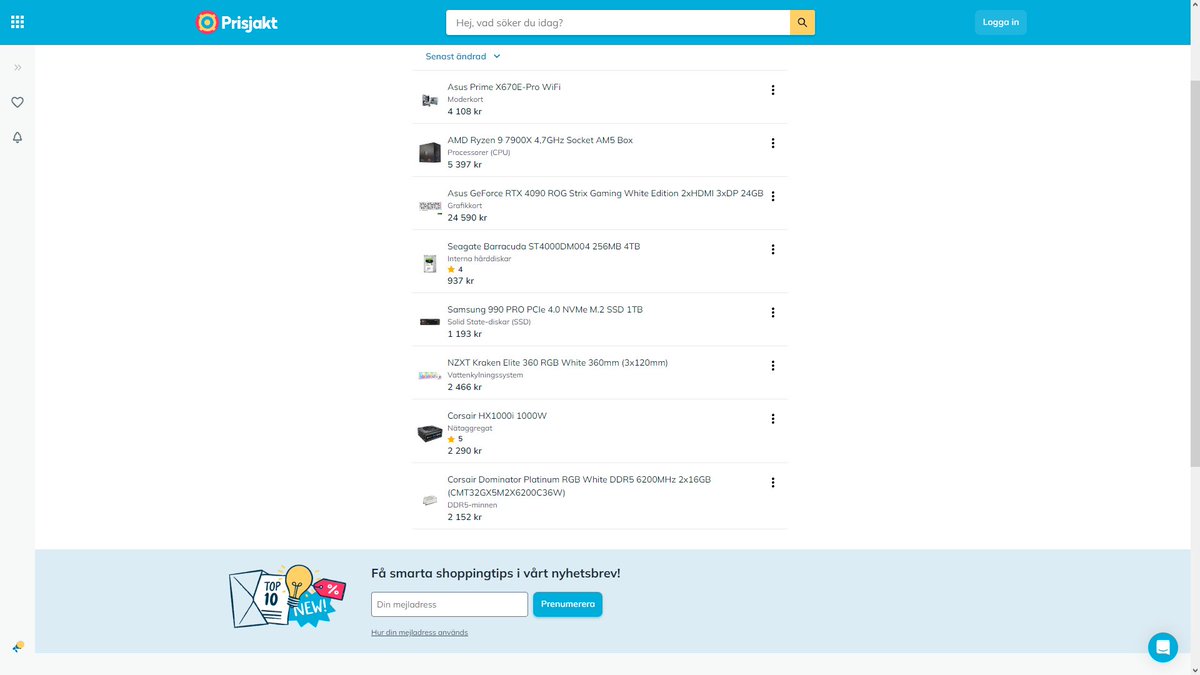Click the Corsair Dominator memory thumbnail
Image resolution: width=1200 pixels, height=675 pixels.
430,500
